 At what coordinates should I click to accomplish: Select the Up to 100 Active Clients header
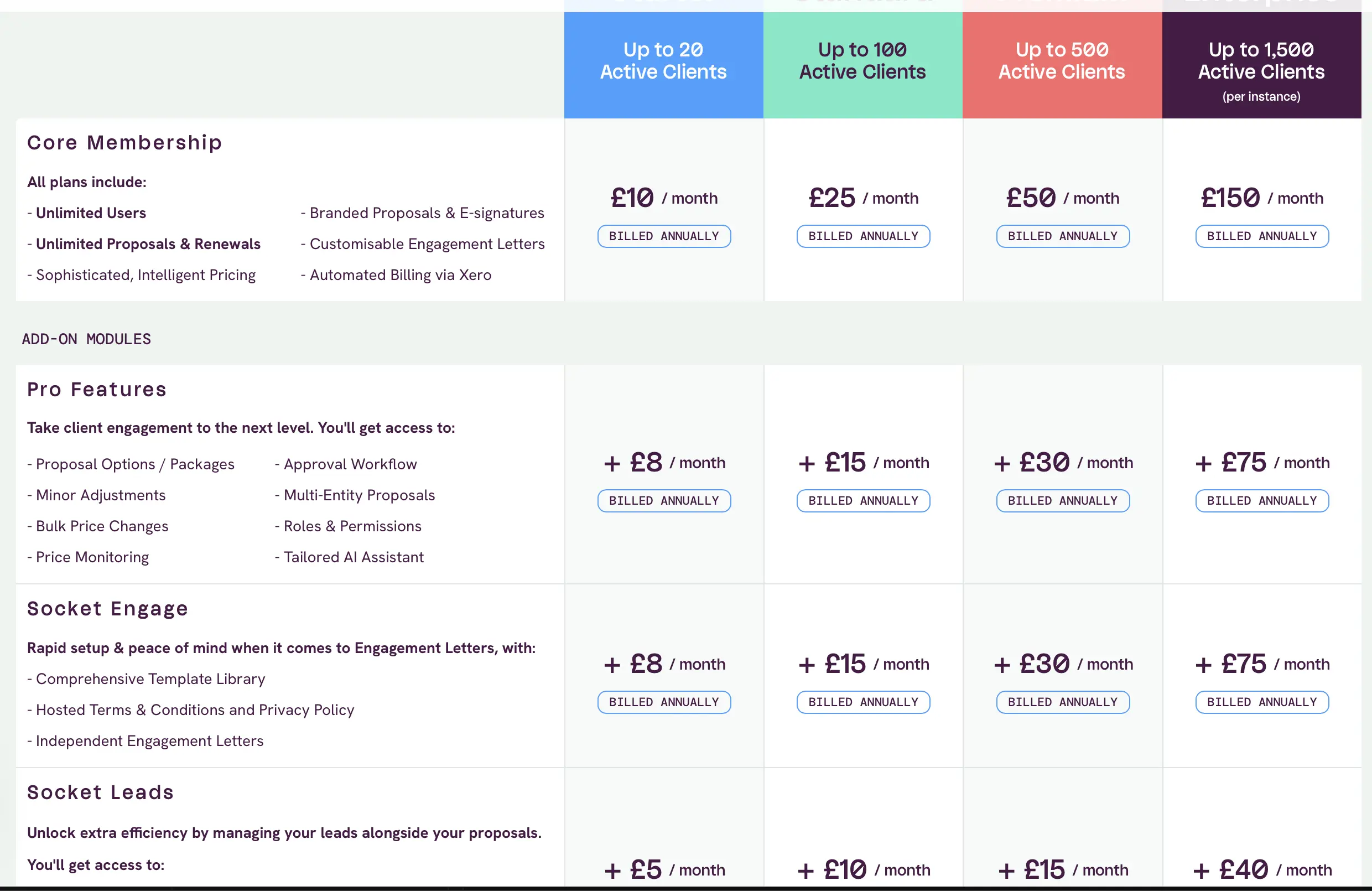(863, 65)
